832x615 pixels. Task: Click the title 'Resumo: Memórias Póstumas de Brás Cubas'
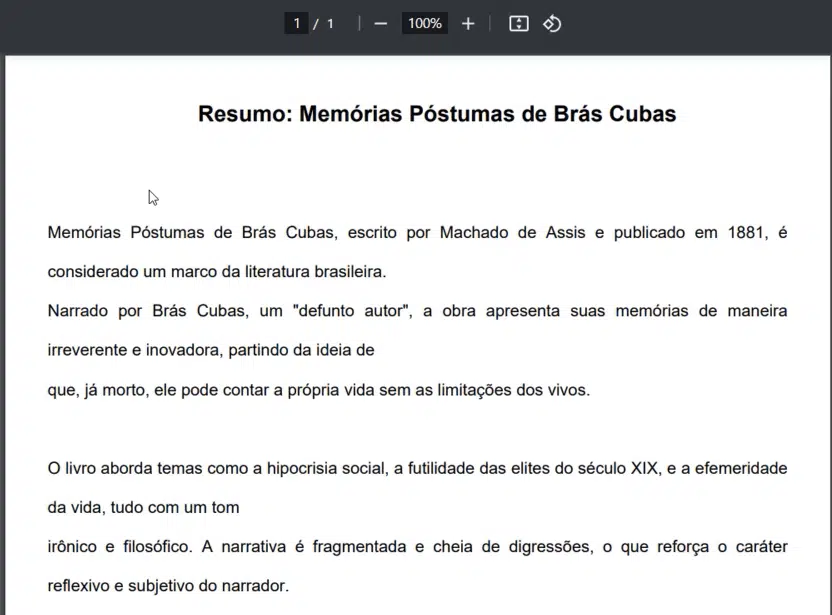[x=437, y=114]
